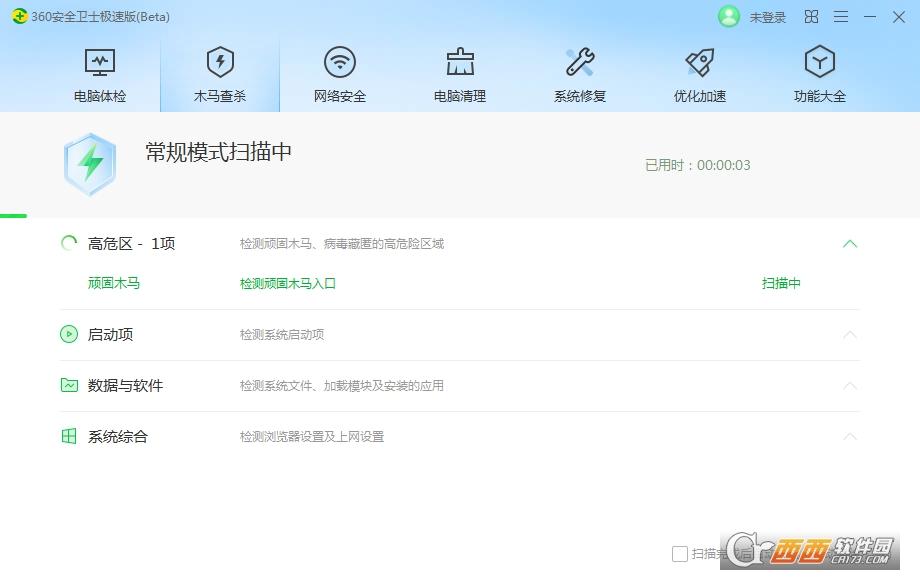Click 检测顽固木马、病毒藏匿 description

pyautogui.click(x=341, y=244)
